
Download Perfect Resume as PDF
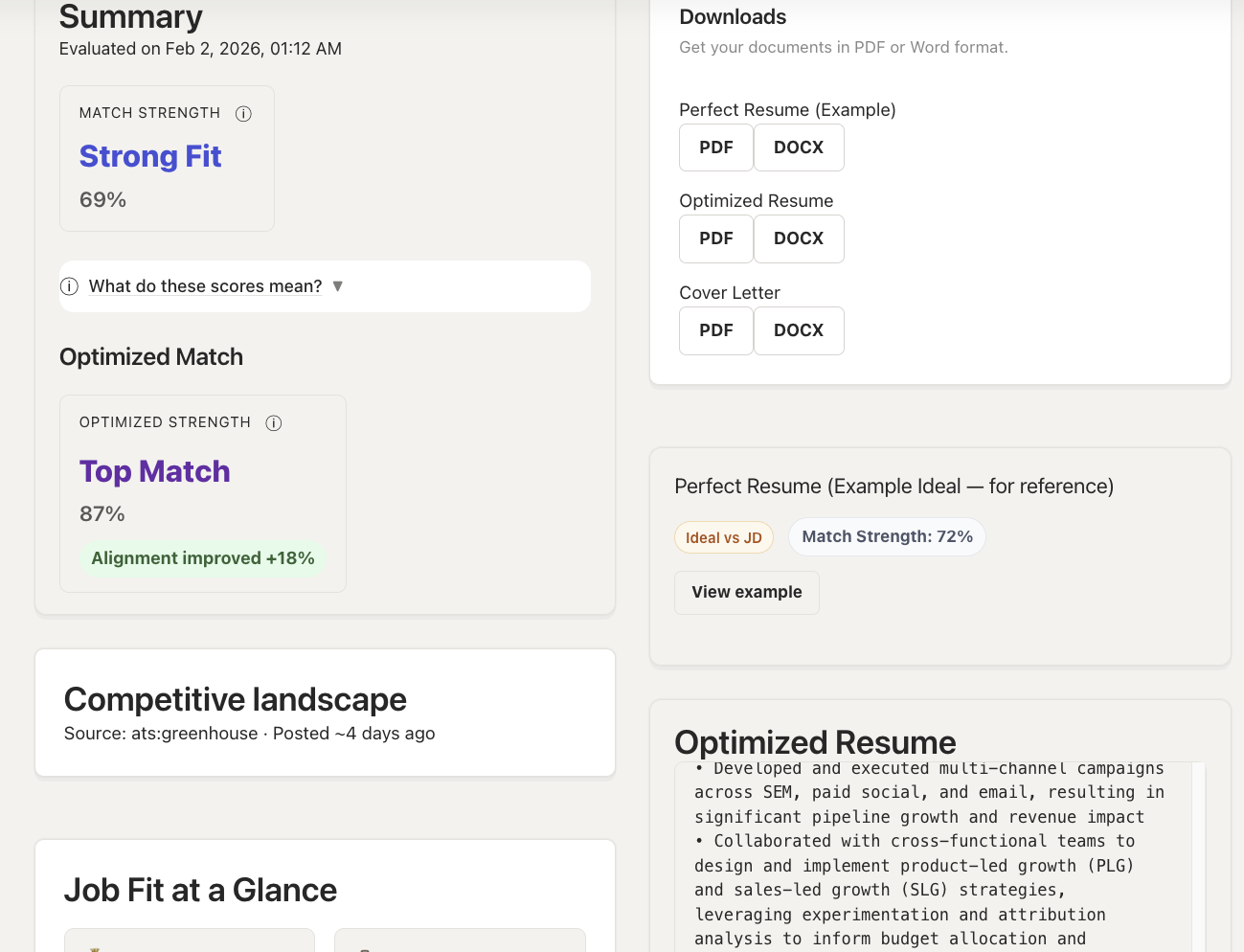click(715, 147)
